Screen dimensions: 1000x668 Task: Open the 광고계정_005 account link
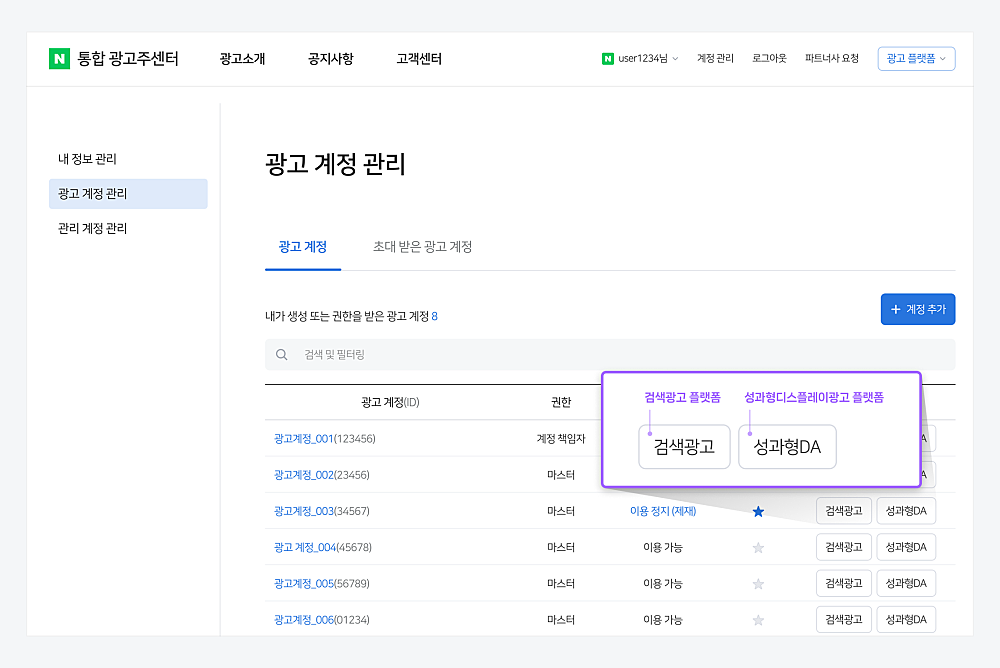pos(304,584)
